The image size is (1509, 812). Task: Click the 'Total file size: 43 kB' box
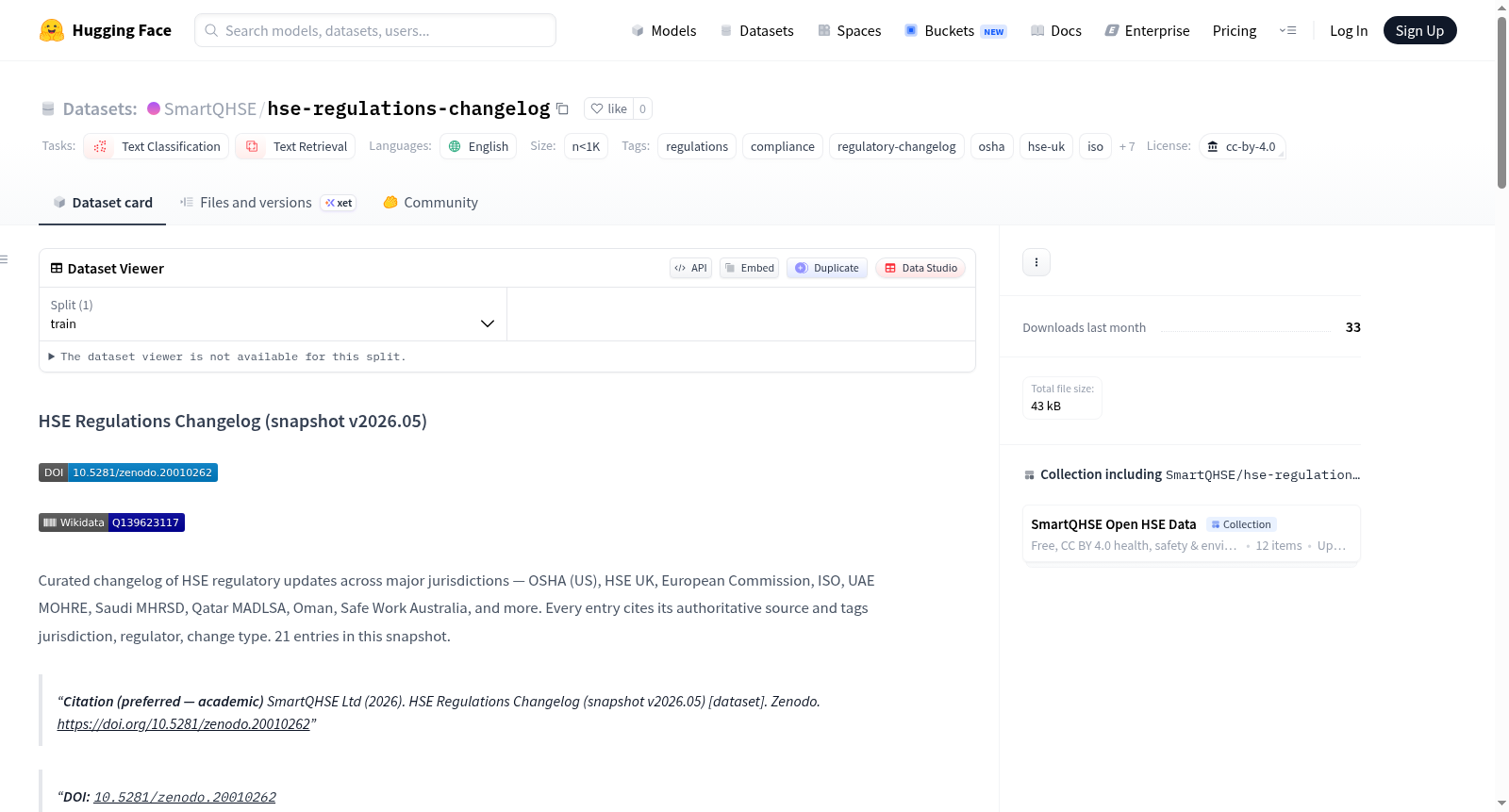pos(1062,397)
